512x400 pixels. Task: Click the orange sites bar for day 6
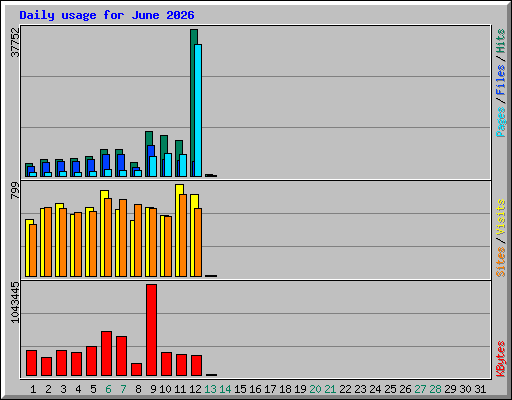click(108, 237)
